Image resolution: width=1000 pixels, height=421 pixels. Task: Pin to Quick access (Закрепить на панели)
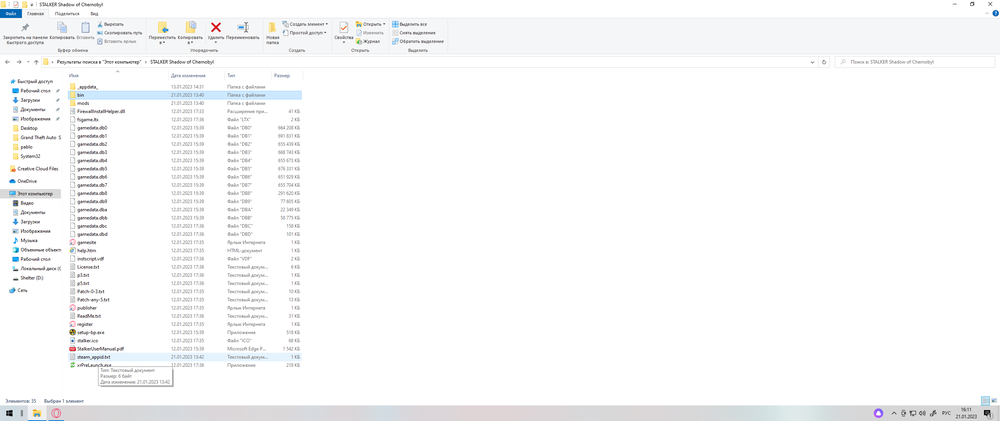[x=24, y=34]
